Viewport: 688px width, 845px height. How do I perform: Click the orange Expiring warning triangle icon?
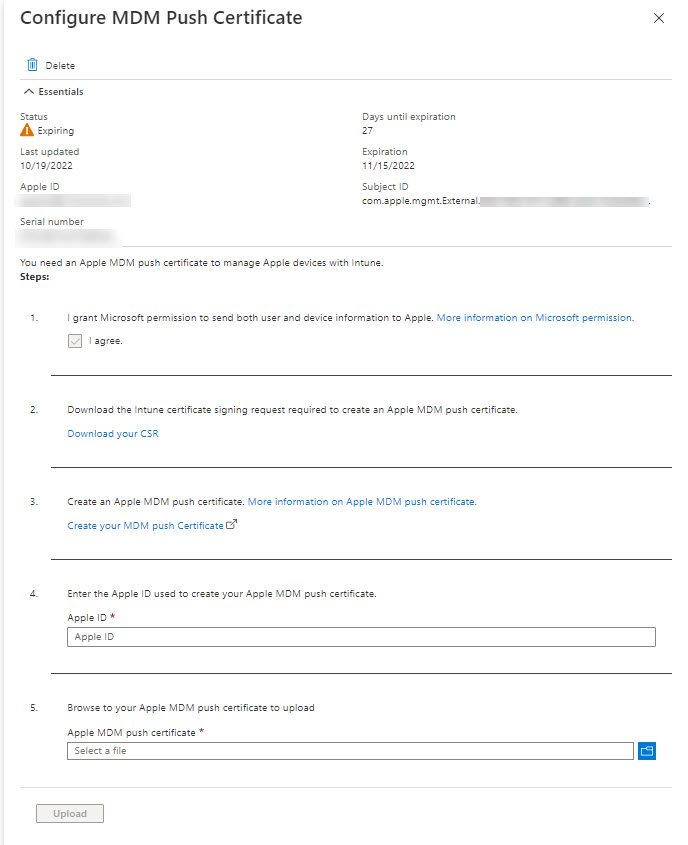27,131
